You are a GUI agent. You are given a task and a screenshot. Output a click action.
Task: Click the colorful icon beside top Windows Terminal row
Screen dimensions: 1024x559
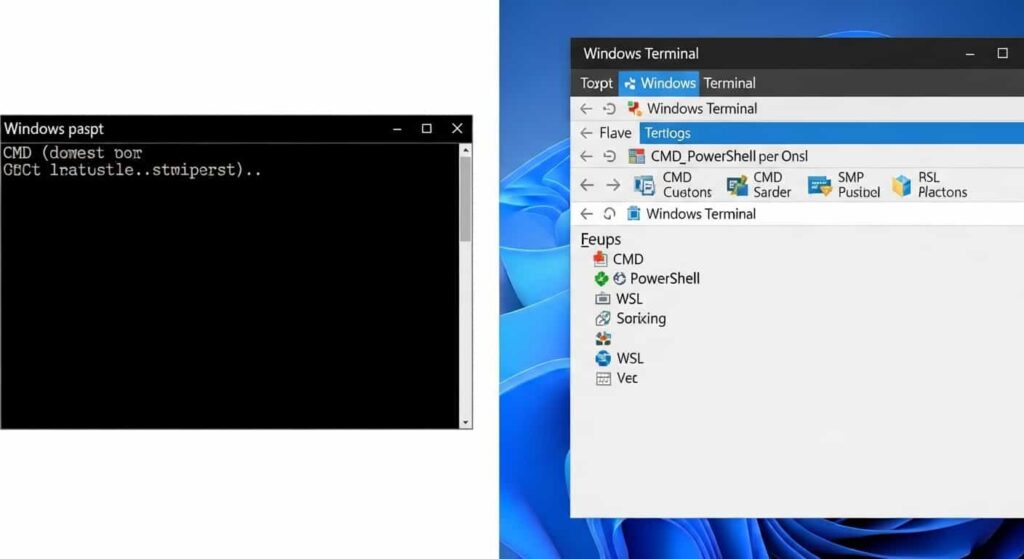pyautogui.click(x=633, y=108)
